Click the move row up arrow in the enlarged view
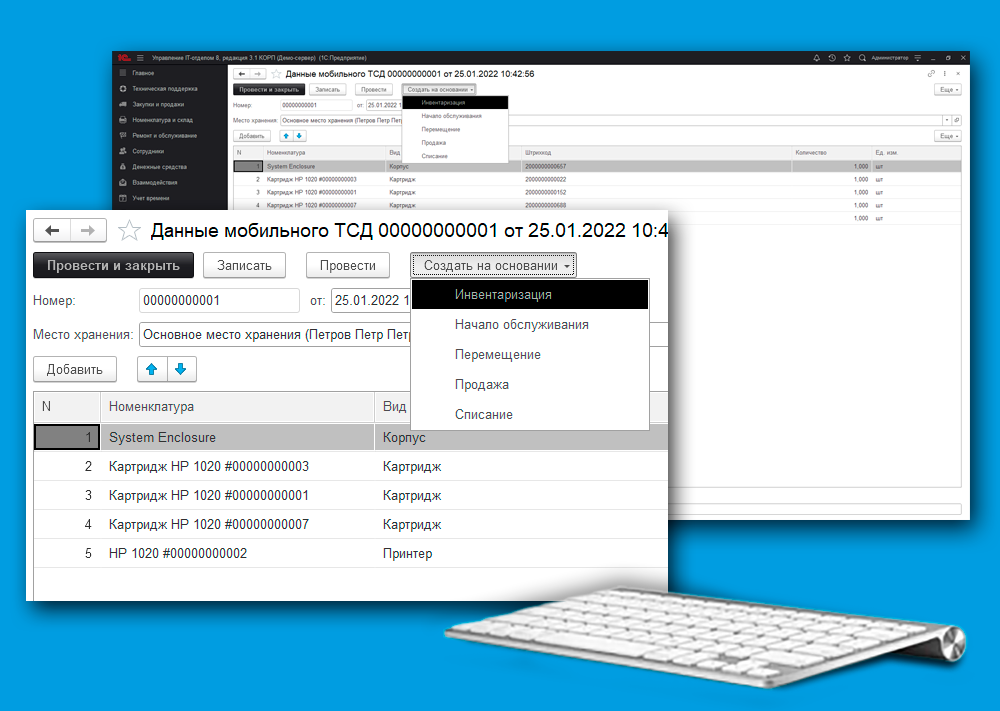1000x711 pixels. coord(152,369)
